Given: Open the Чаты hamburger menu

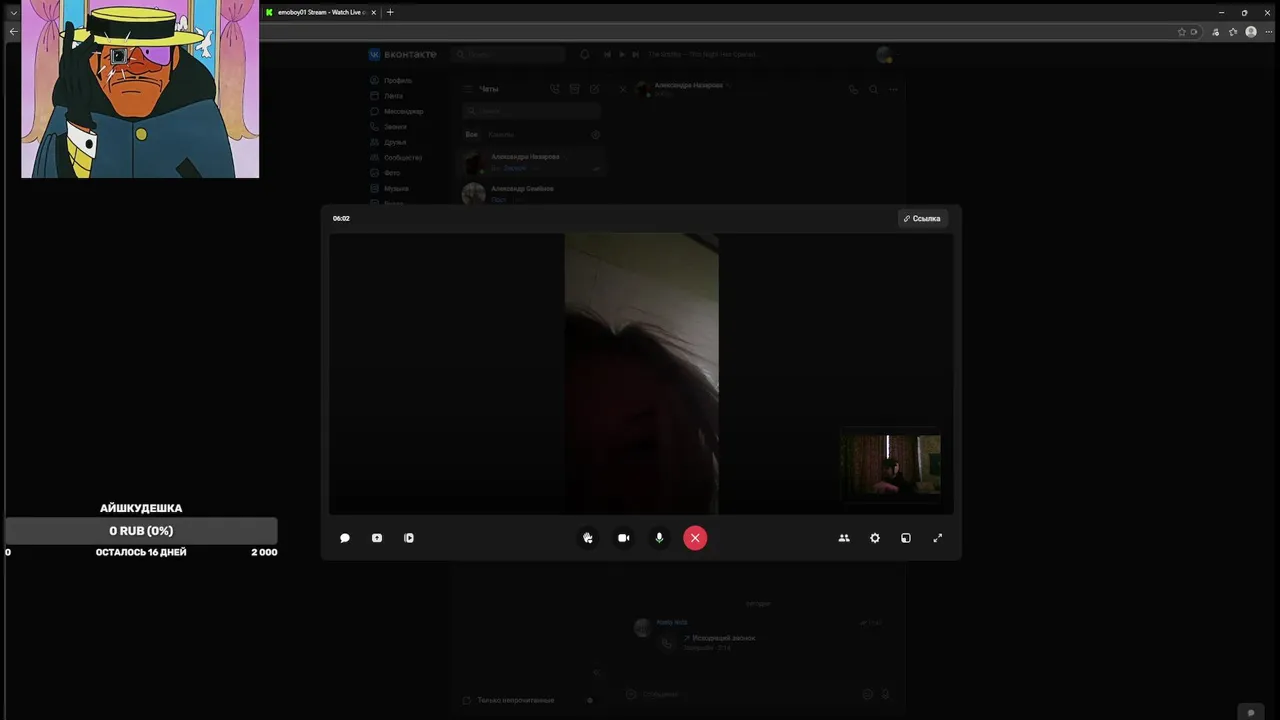Looking at the screenshot, I should pos(467,89).
